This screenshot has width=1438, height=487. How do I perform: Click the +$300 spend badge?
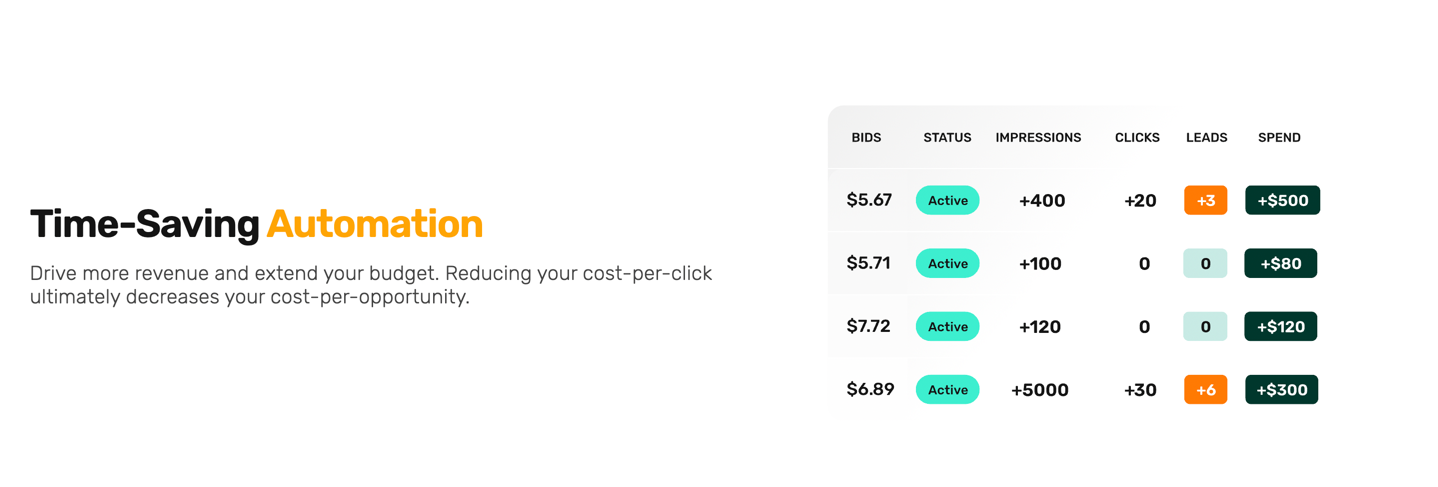point(1281,390)
